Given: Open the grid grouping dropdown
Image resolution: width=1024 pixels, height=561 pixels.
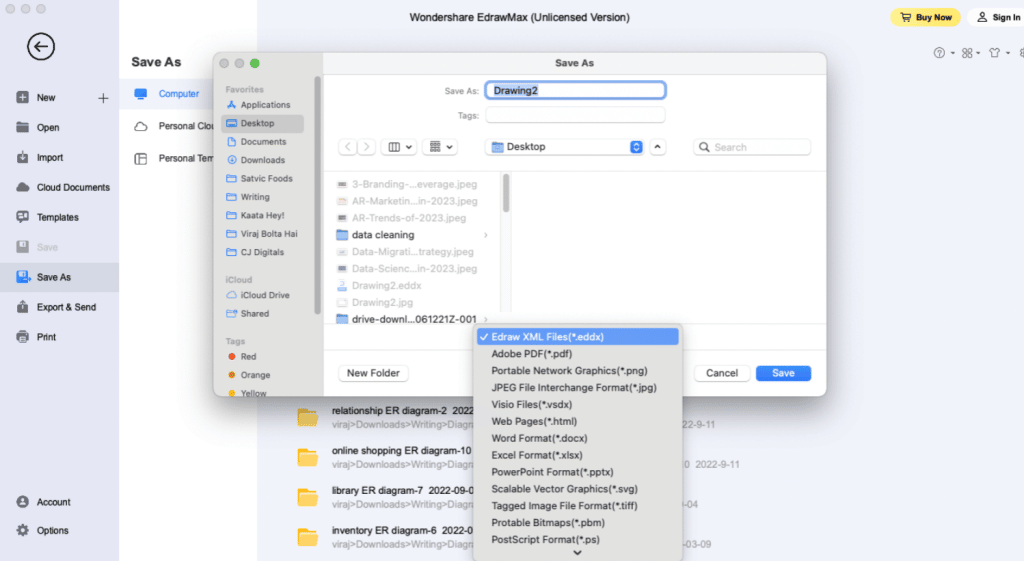Looking at the screenshot, I should tap(440, 147).
